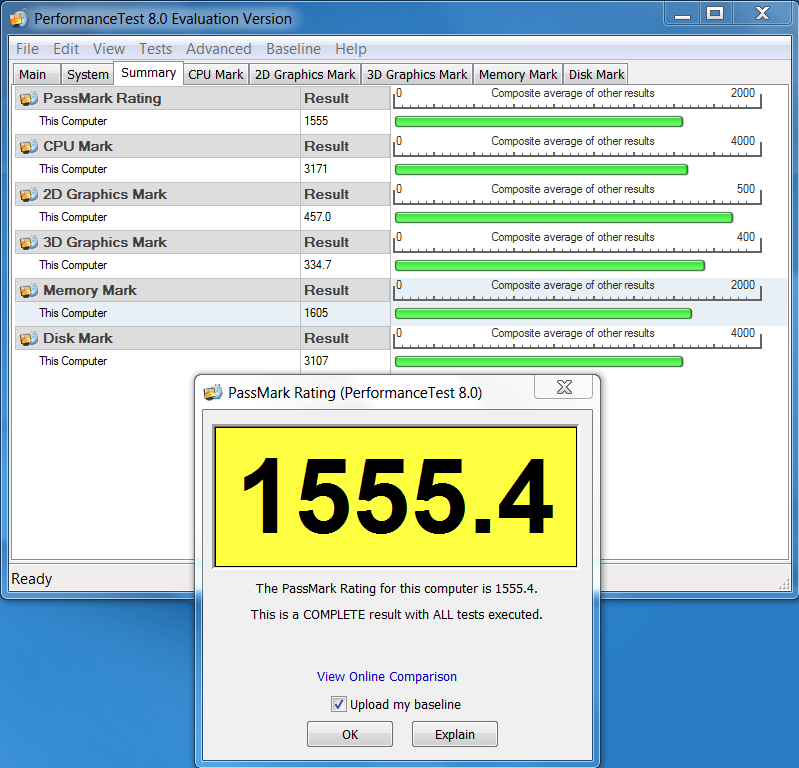Click the PassMark Rating row icon

coord(29,98)
